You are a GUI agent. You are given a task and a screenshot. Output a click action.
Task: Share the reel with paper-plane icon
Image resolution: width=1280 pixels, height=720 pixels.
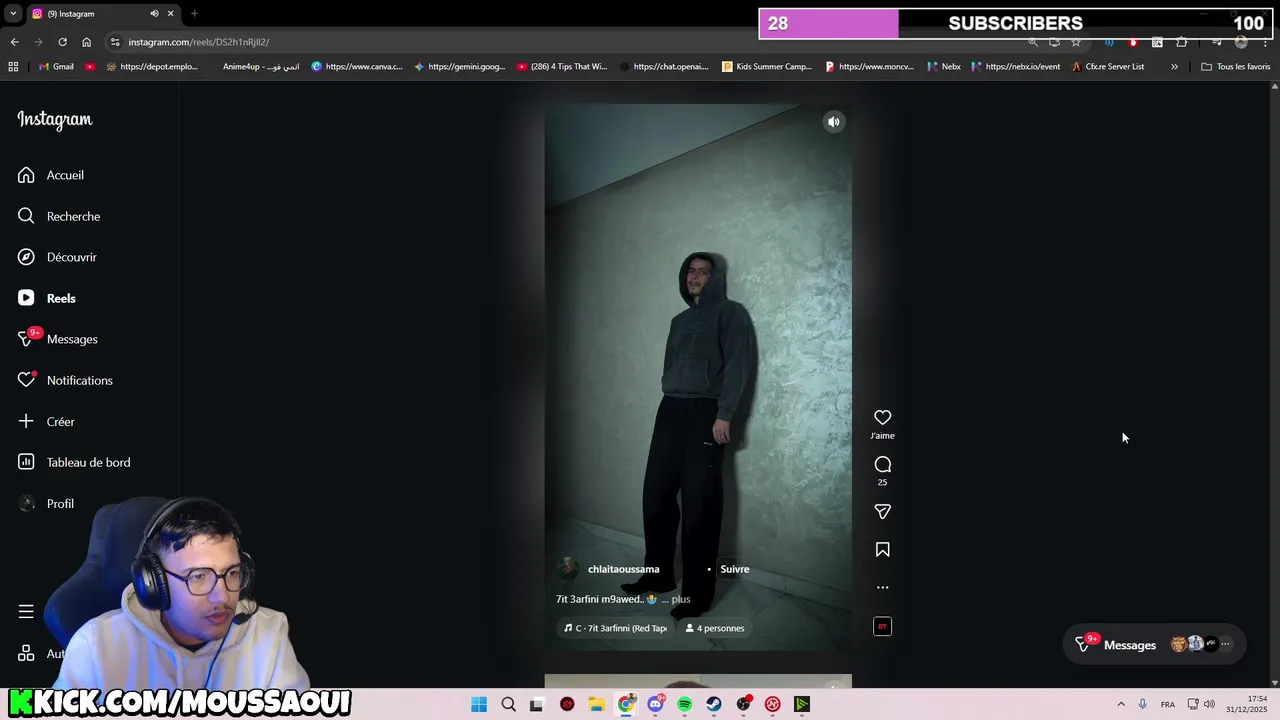tap(882, 511)
